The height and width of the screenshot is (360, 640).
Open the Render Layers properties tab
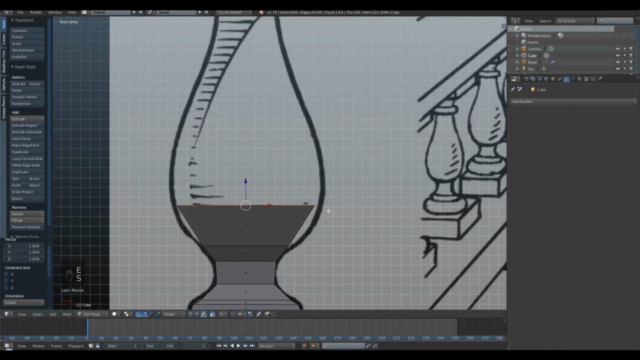pos(533,79)
